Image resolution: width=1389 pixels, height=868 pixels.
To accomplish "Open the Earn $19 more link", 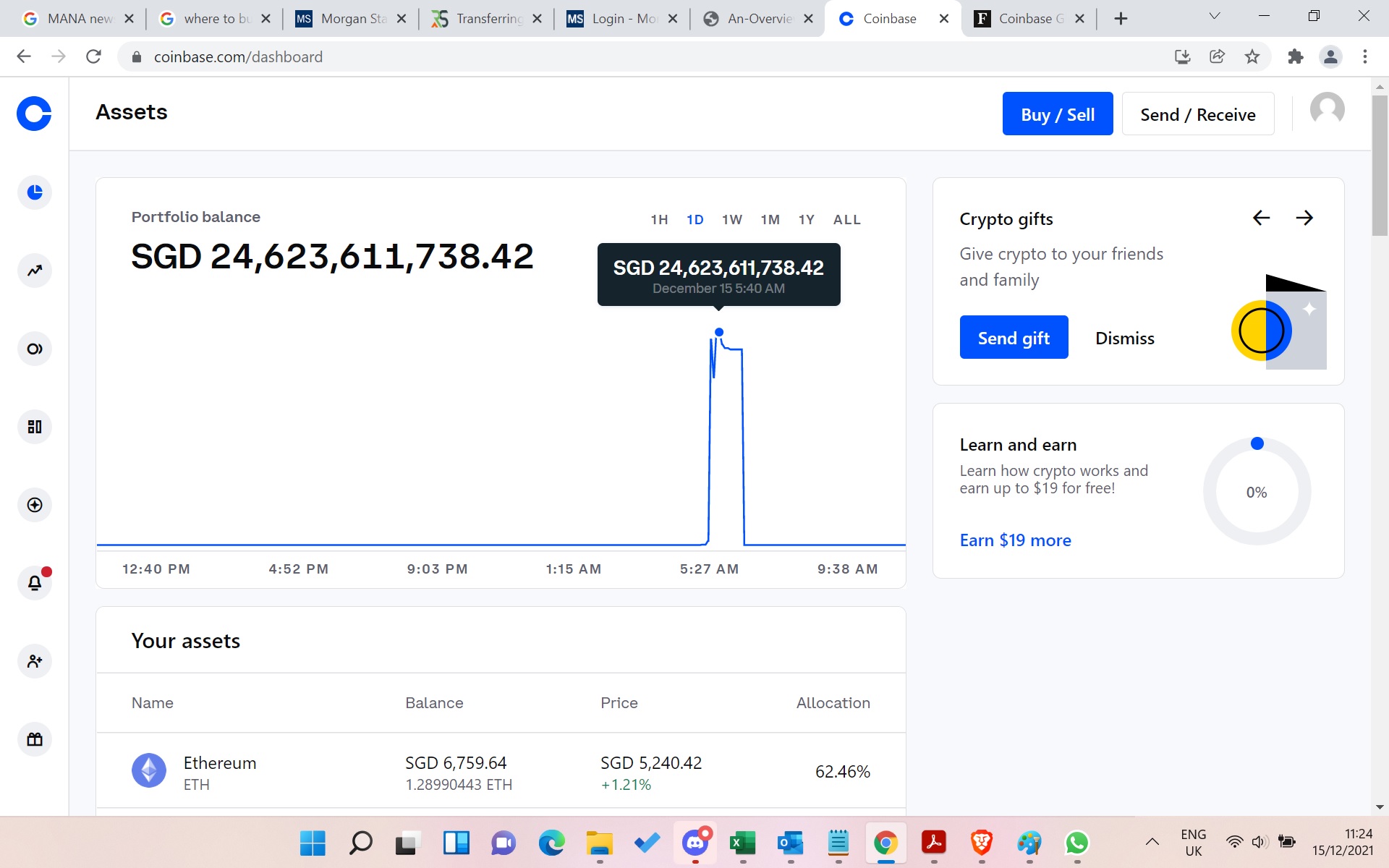I will coord(1014,540).
